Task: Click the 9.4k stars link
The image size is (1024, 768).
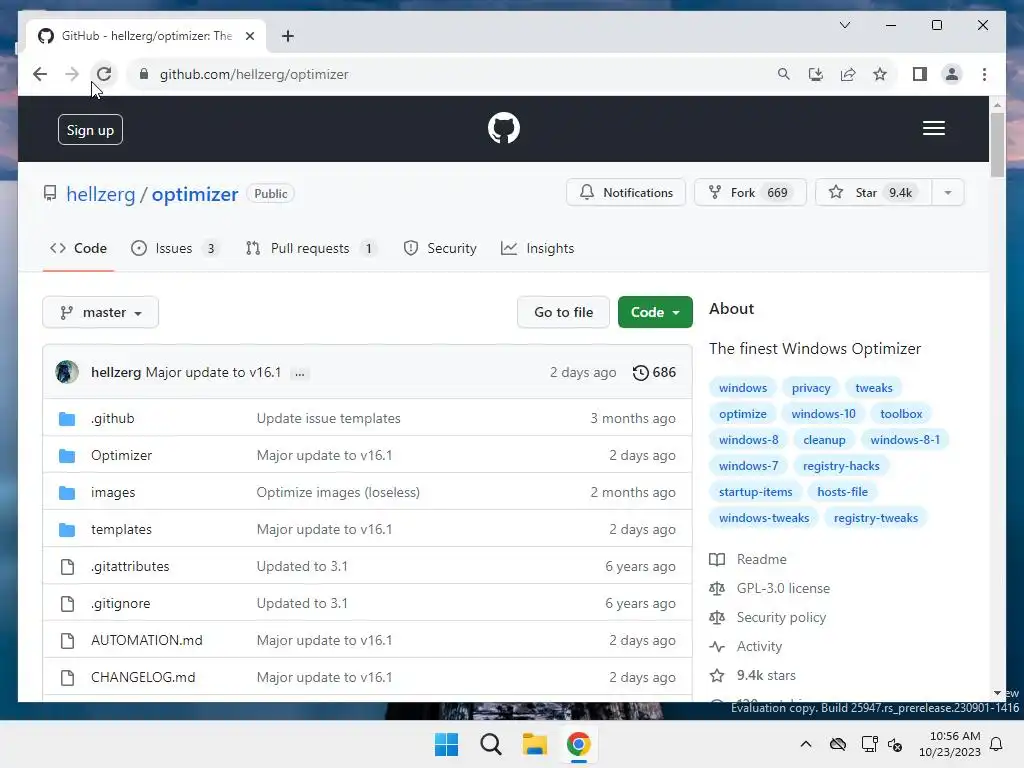Action: pyautogui.click(x=753, y=675)
